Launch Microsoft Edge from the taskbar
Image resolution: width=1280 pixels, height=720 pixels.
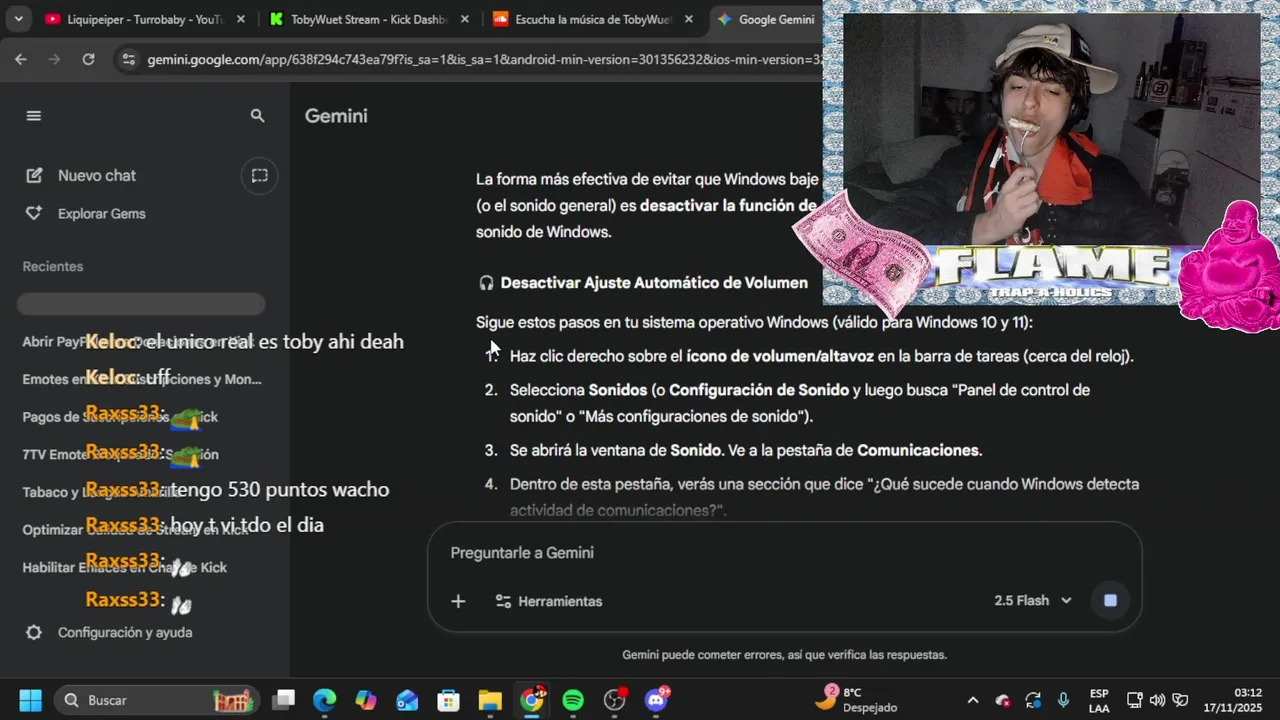[325, 700]
